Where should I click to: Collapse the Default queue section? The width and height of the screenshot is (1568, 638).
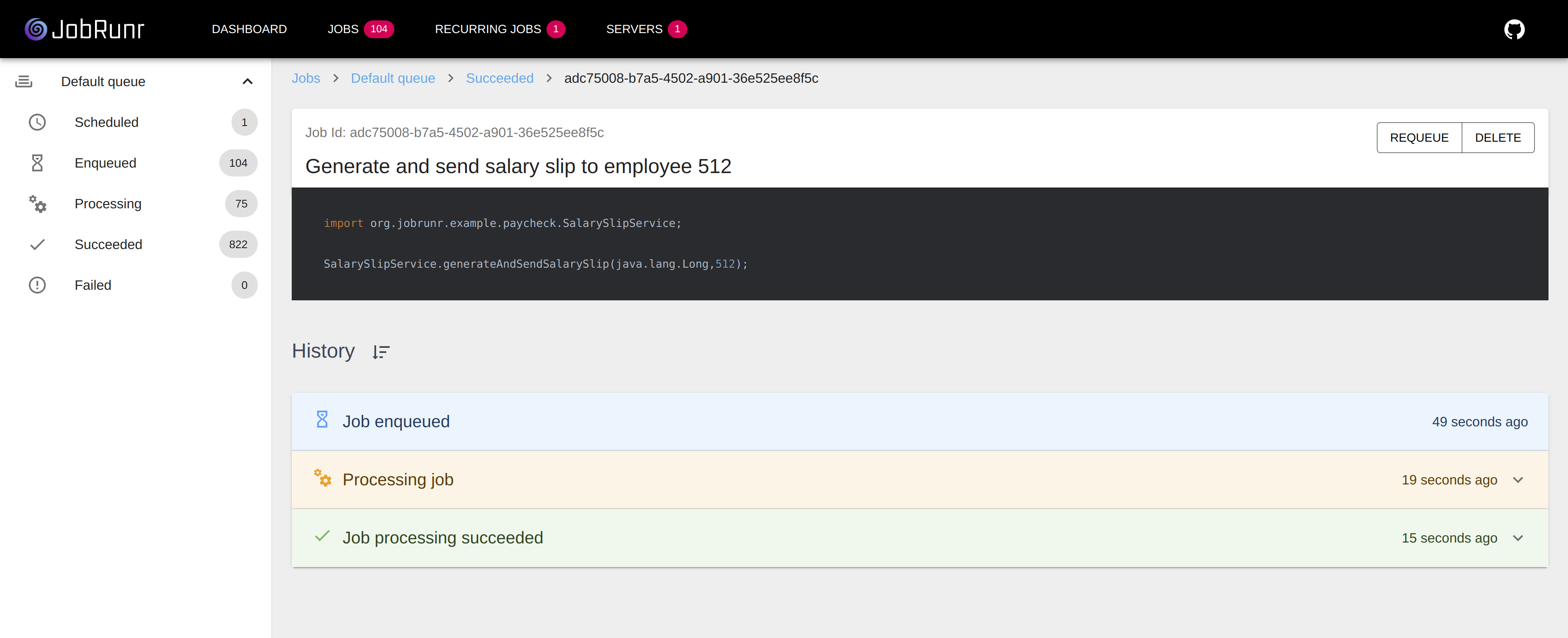click(x=247, y=81)
